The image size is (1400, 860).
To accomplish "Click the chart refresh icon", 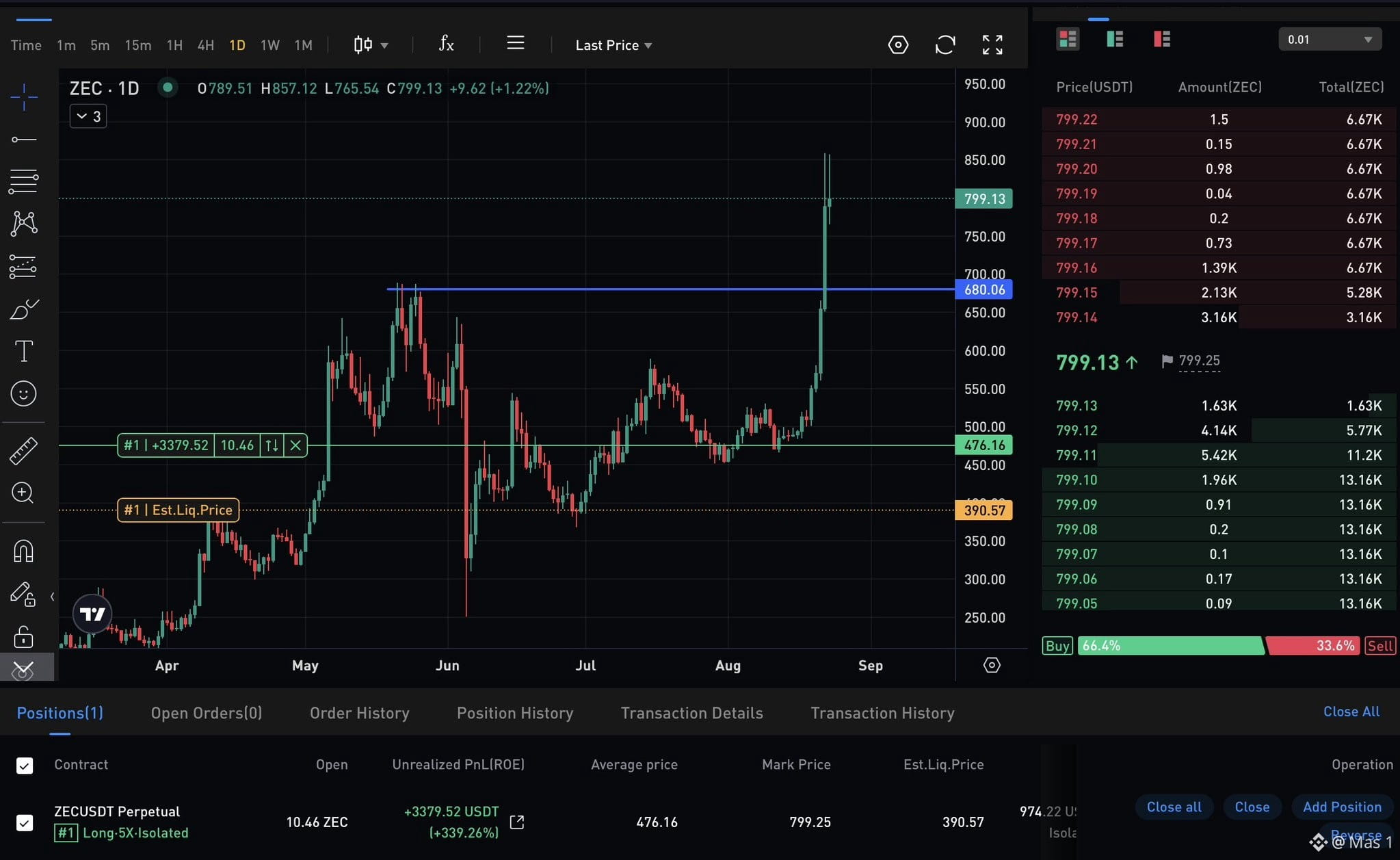I will pos(945,45).
